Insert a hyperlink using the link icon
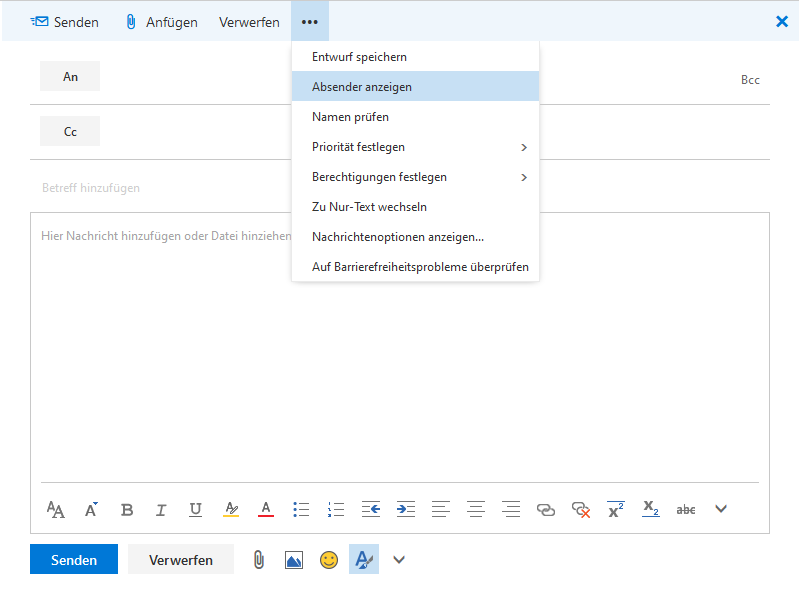 (545, 509)
